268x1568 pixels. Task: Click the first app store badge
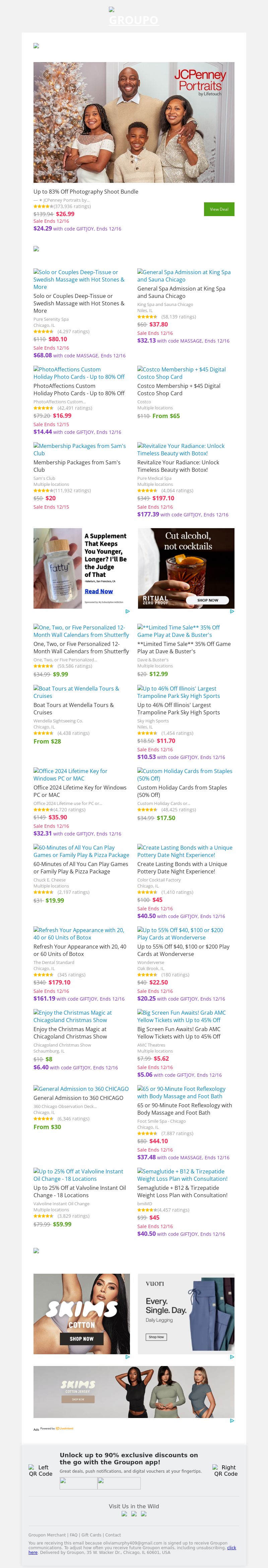(78, 1483)
